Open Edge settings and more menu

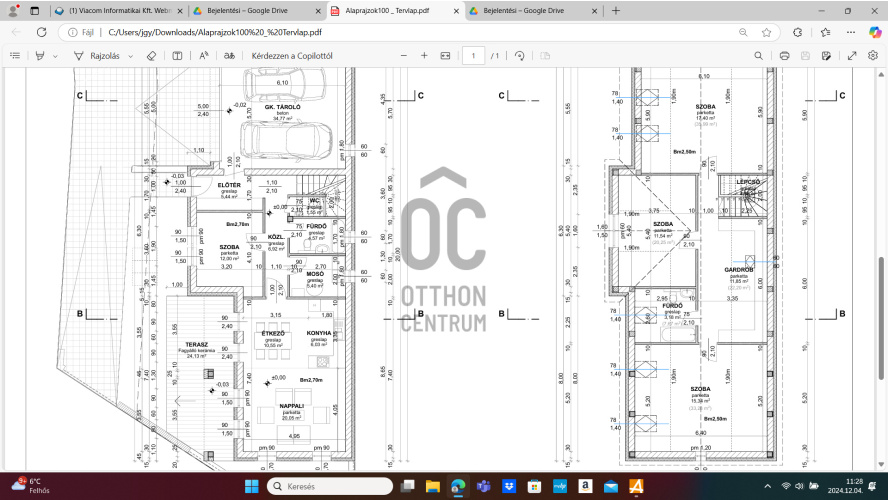pyautogui.click(x=851, y=32)
